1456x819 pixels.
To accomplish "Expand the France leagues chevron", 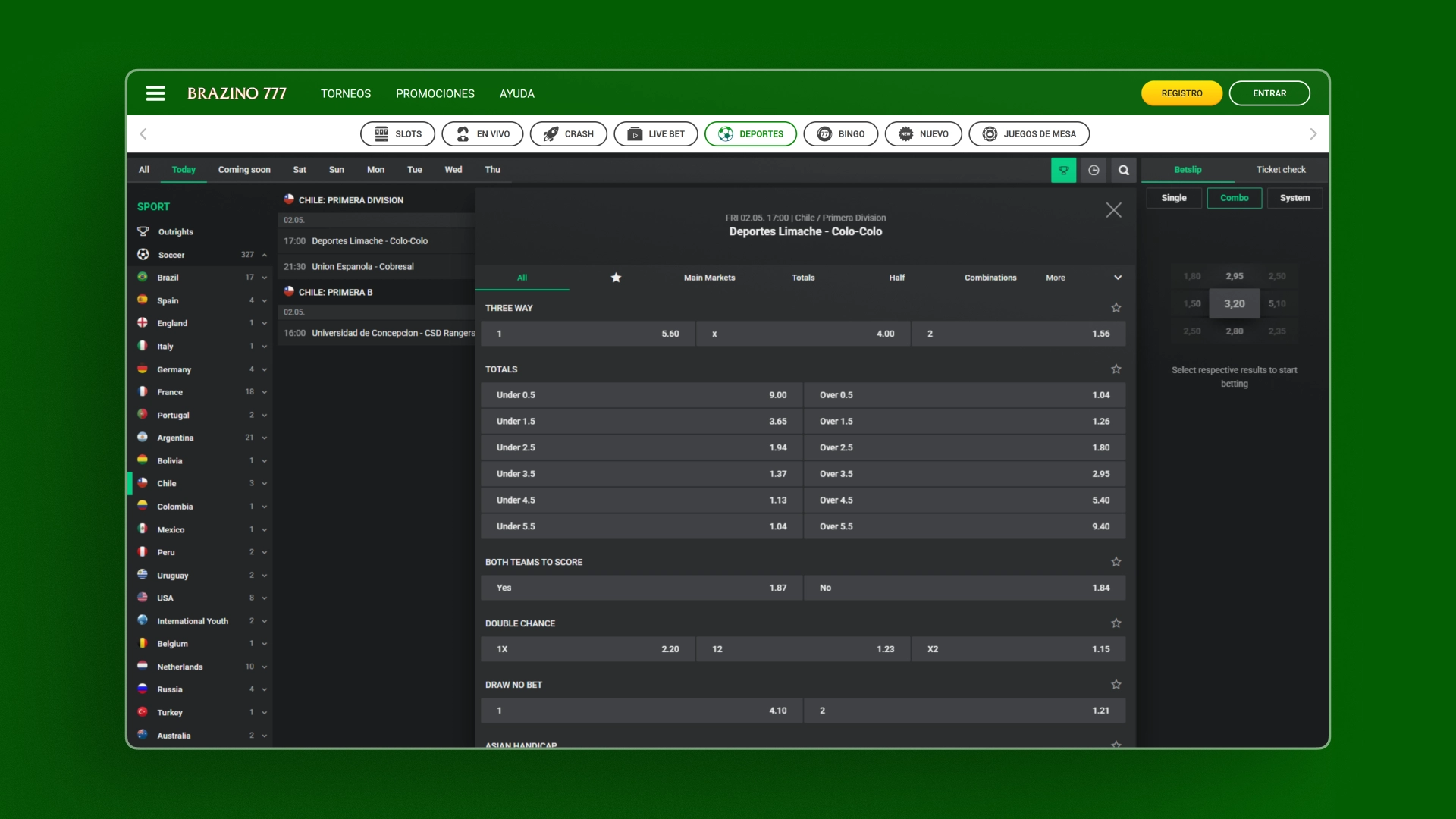I will click(x=265, y=392).
